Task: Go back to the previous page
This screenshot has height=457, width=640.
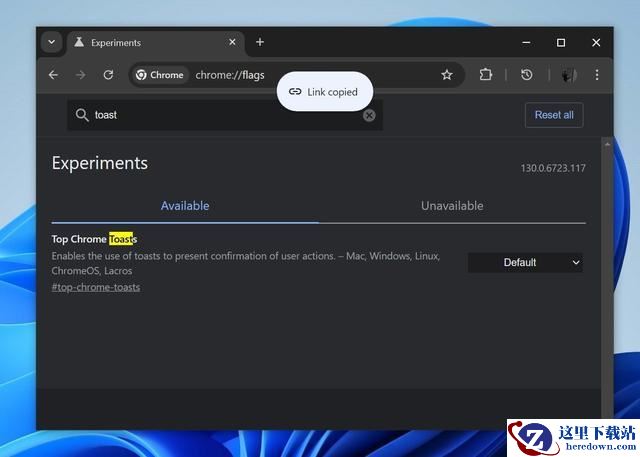Action: pyautogui.click(x=53, y=75)
